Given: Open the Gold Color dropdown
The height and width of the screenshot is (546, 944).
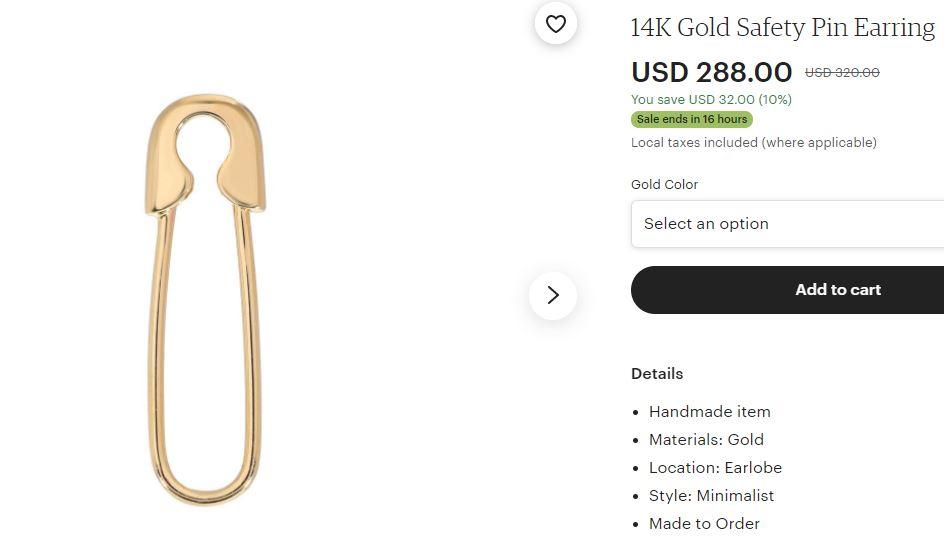Looking at the screenshot, I should pyautogui.click(x=787, y=224).
